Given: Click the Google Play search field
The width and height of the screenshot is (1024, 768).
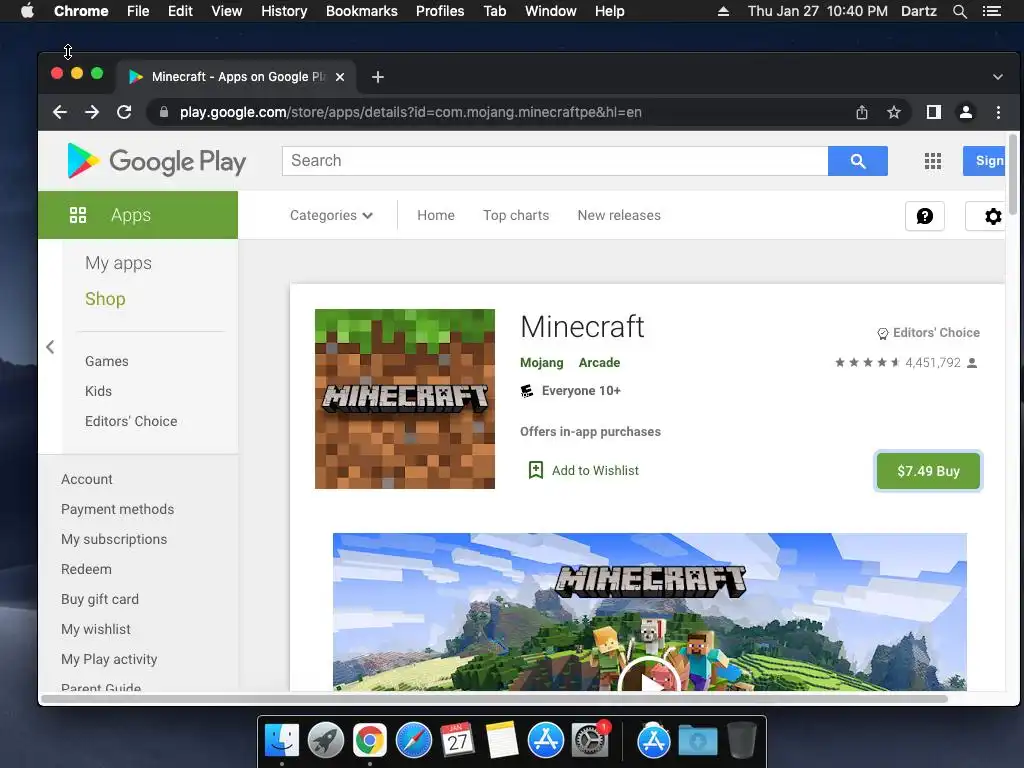Looking at the screenshot, I should (x=555, y=161).
